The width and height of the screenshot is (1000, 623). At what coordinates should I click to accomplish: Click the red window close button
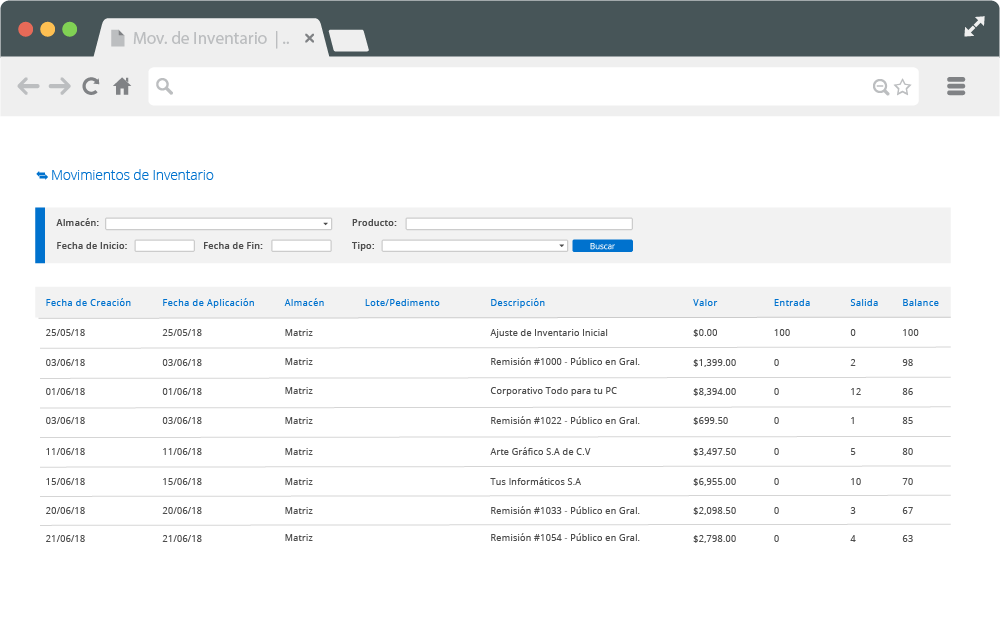[x=26, y=29]
